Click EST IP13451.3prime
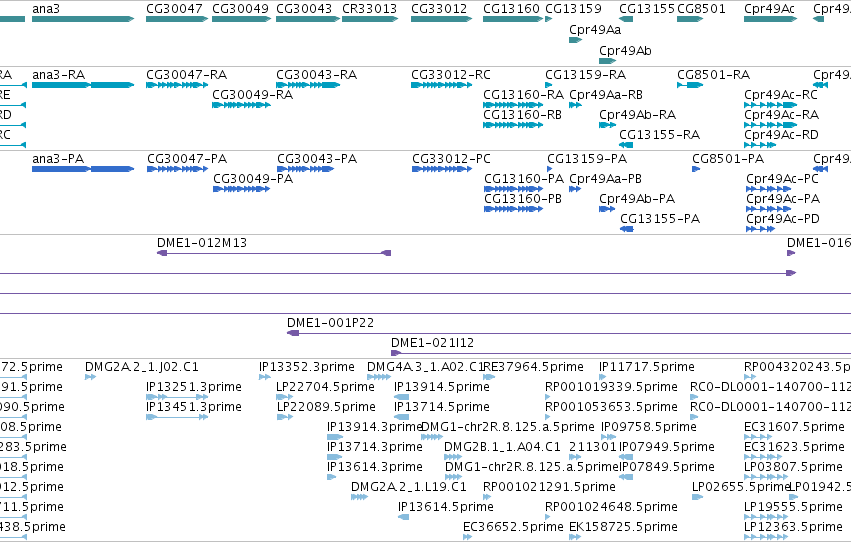 [177, 417]
